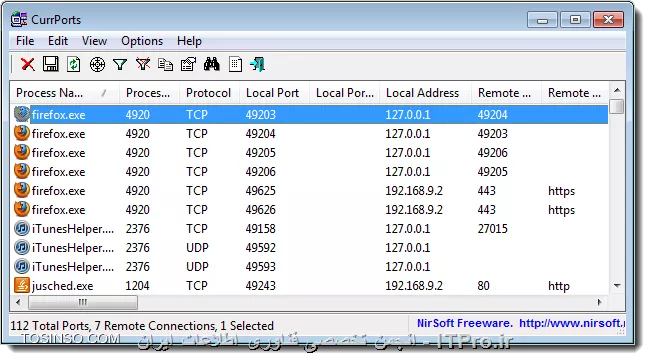
Task: Click the horizontal scrollbar thumb
Action: (83, 302)
